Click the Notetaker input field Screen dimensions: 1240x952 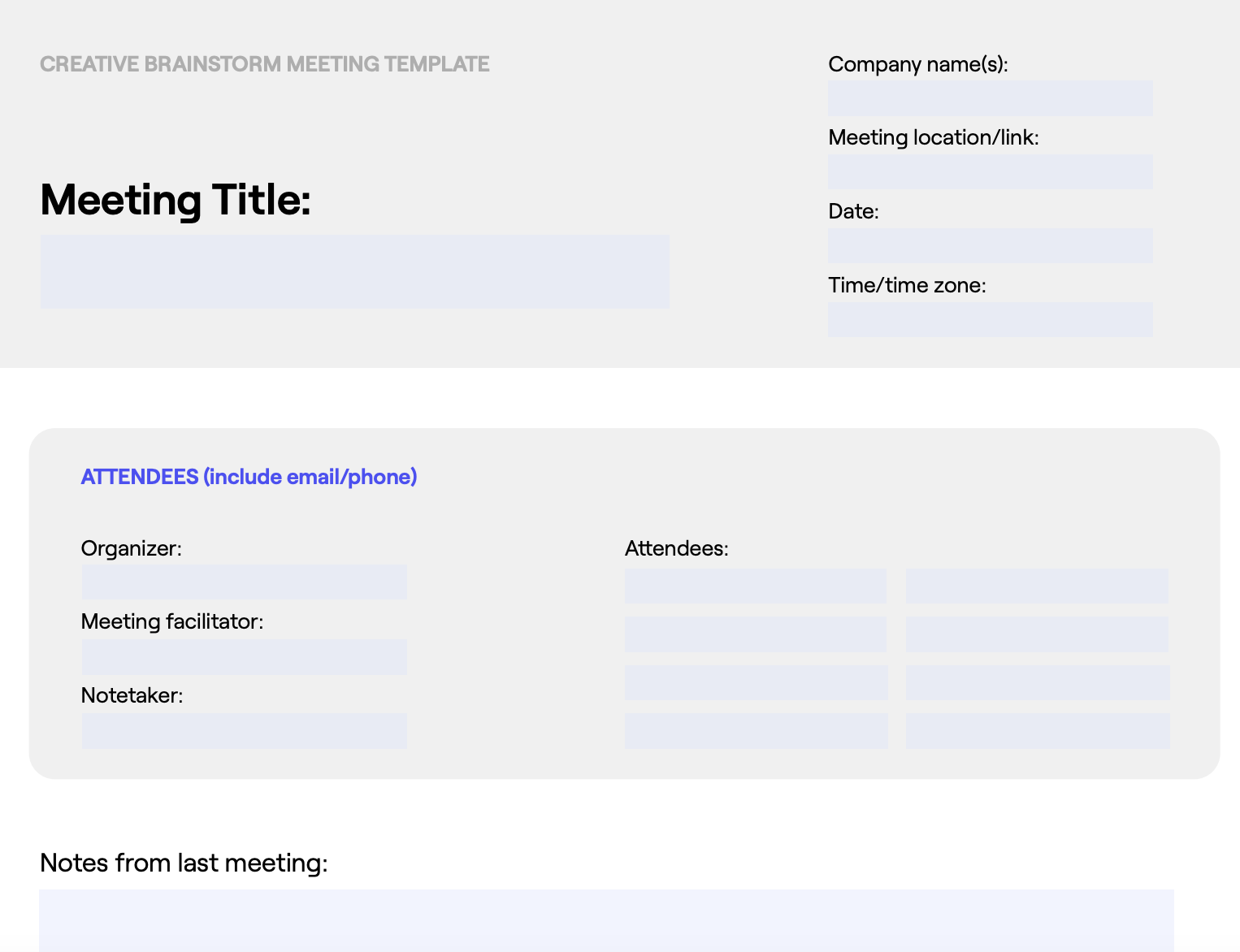(x=244, y=730)
